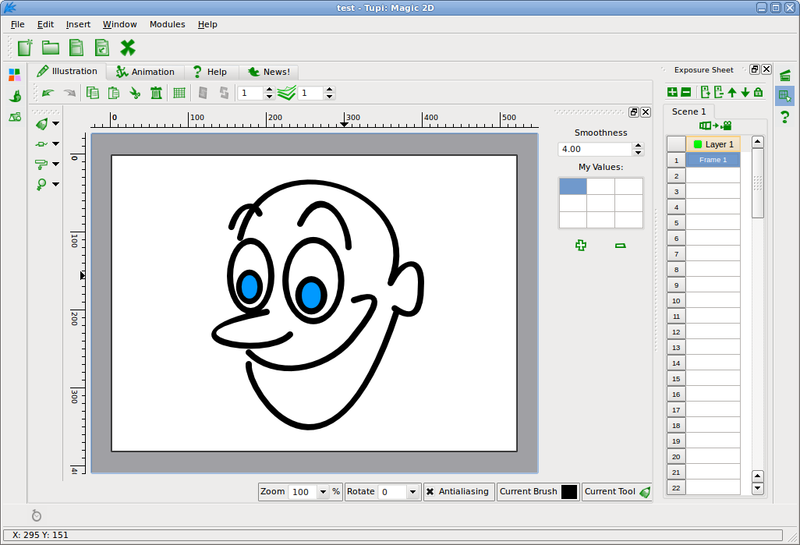Click Smoothness spinner up arrow
Screen dimensions: 800x545
point(636,145)
